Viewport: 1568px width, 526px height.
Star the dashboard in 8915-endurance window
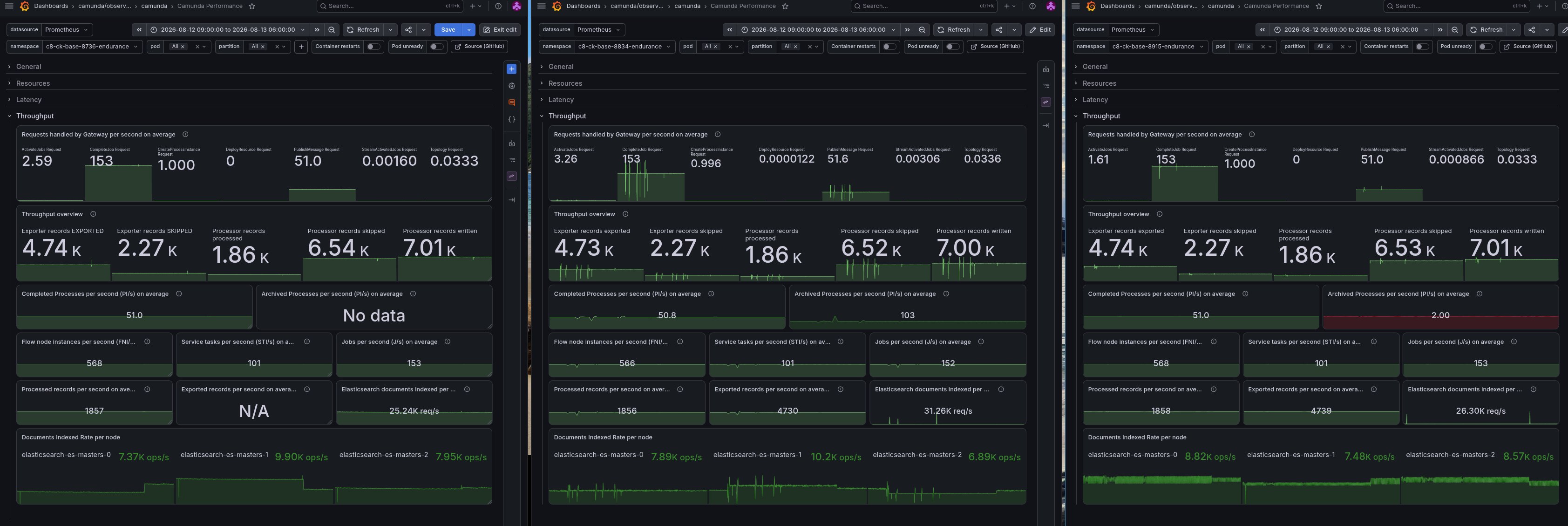(1319, 6)
